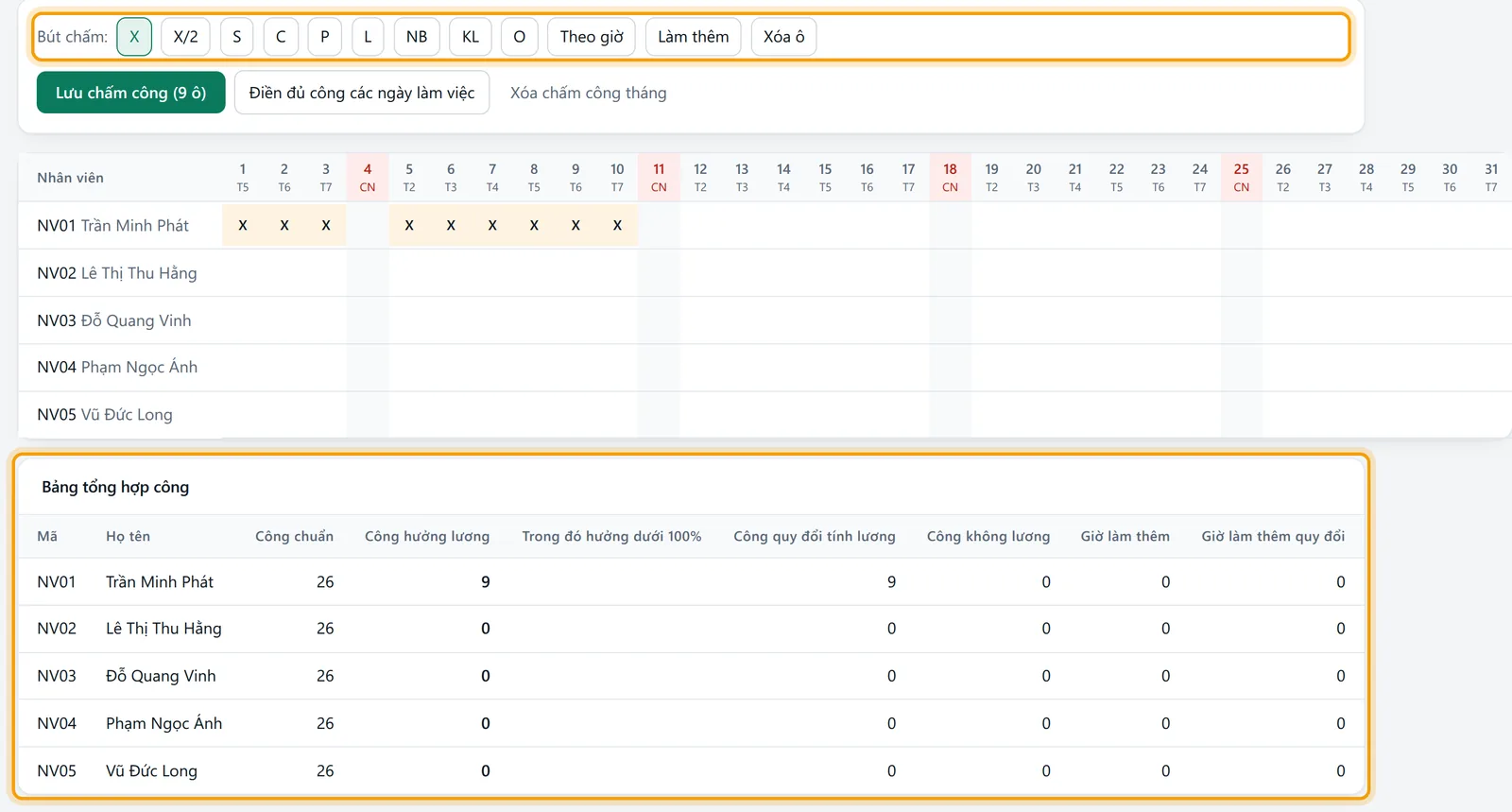Click Điền đủ công các ngày làm việc
Image resolution: width=1512 pixels, height=812 pixels.
[362, 93]
